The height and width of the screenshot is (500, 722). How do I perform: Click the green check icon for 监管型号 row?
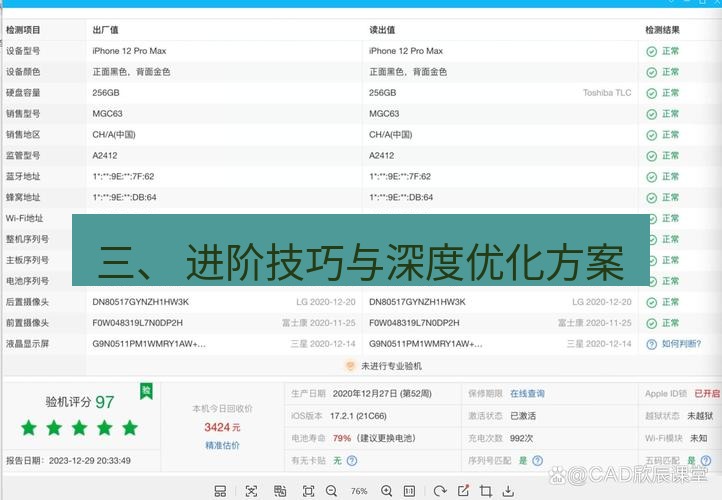click(x=651, y=156)
